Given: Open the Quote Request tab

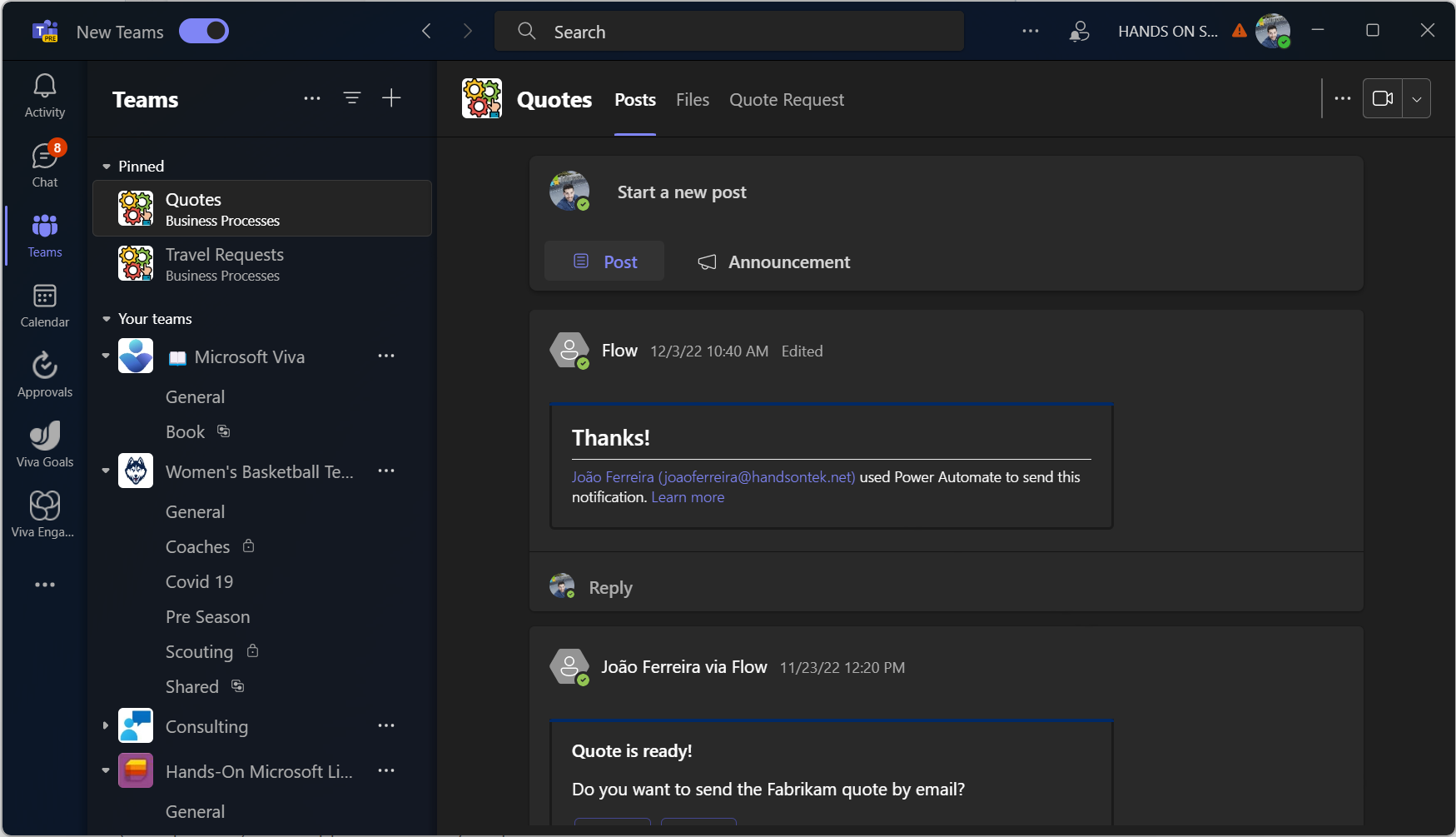Looking at the screenshot, I should [x=786, y=99].
